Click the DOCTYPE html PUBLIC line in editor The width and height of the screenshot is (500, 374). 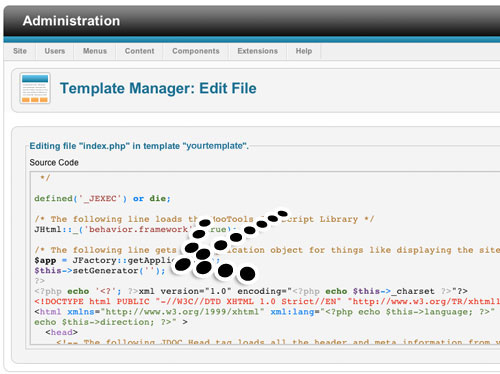click(x=267, y=302)
